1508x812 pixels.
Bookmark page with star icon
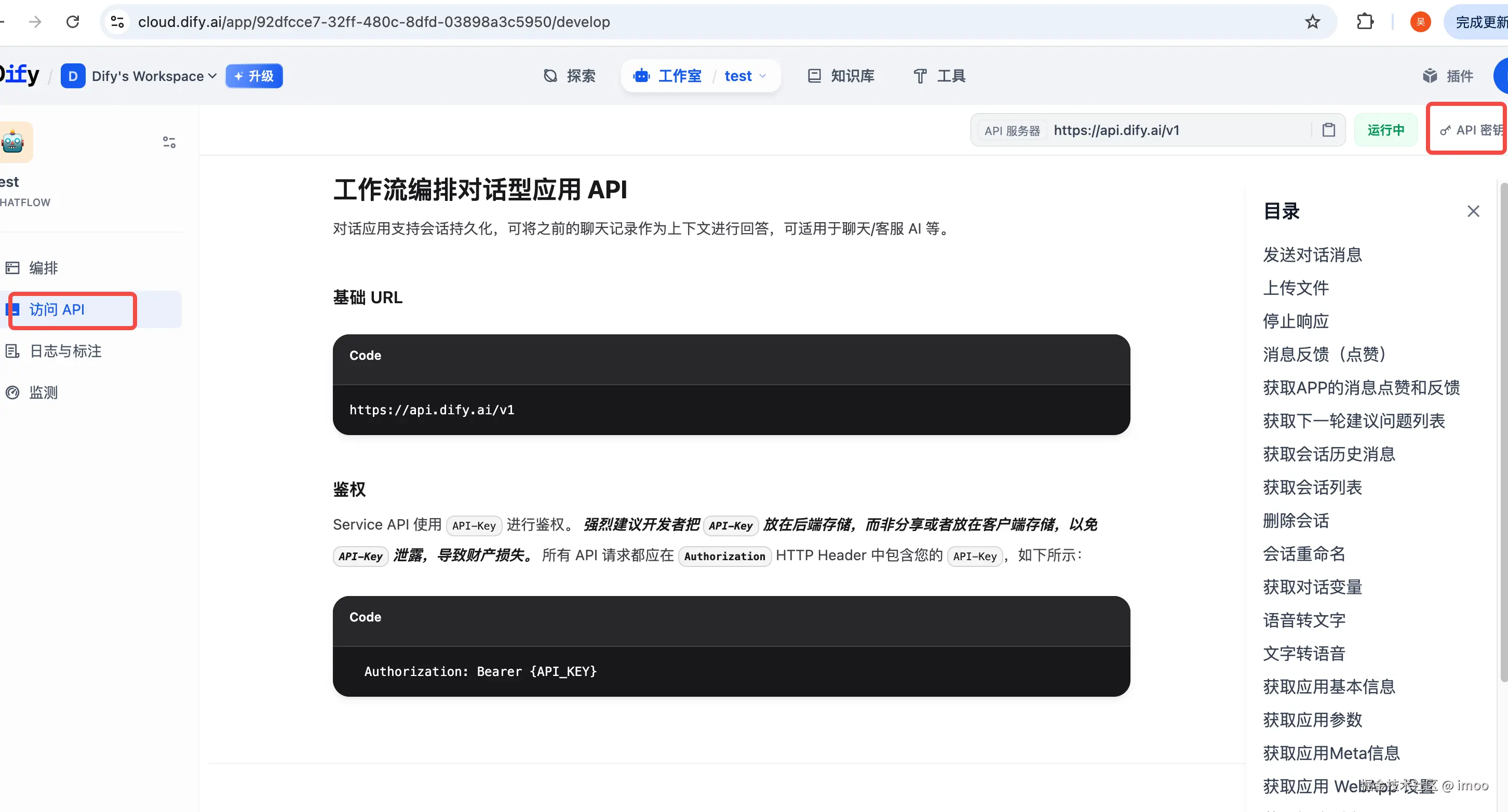click(1312, 22)
